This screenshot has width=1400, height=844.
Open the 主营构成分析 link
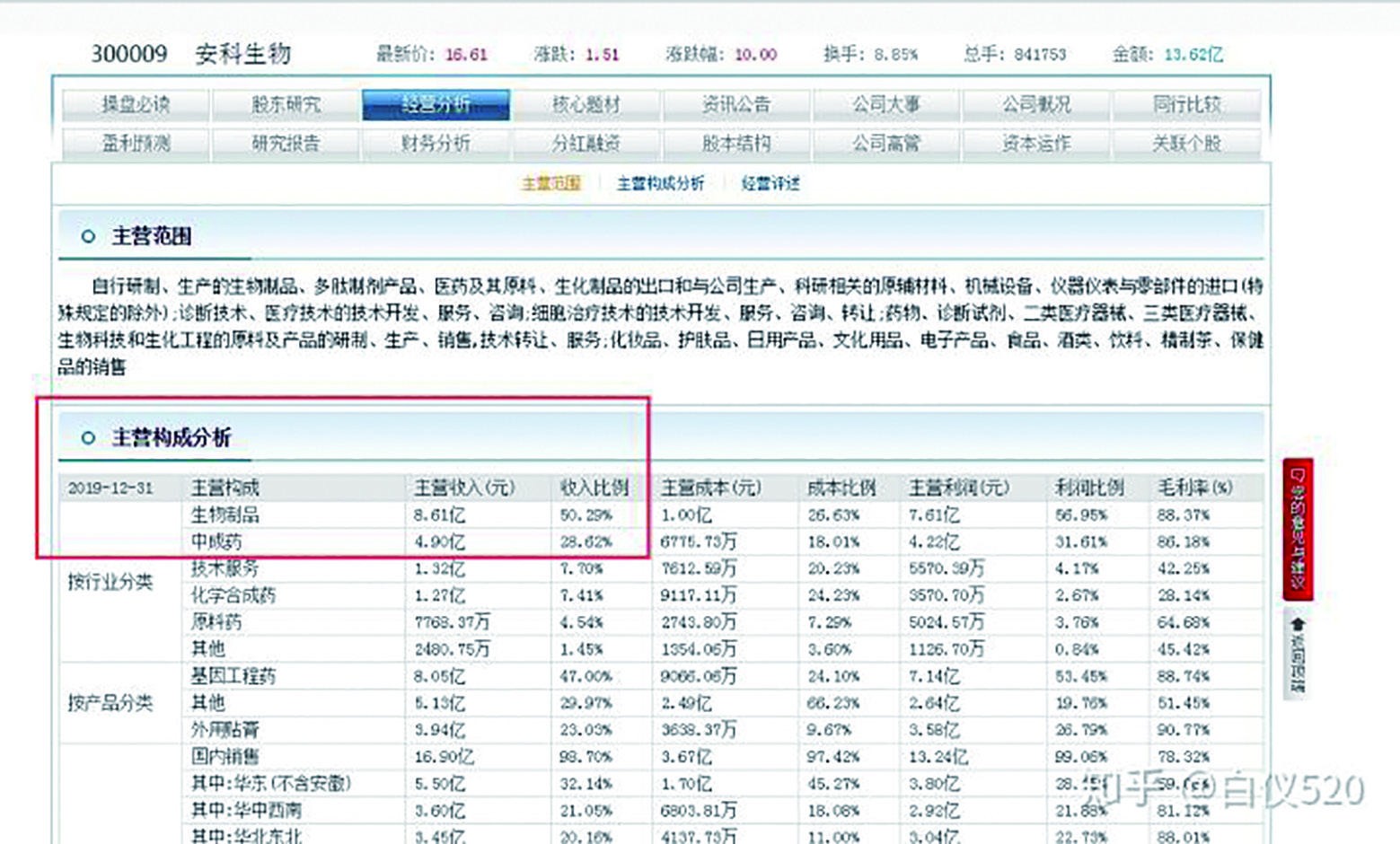pyautogui.click(x=660, y=183)
